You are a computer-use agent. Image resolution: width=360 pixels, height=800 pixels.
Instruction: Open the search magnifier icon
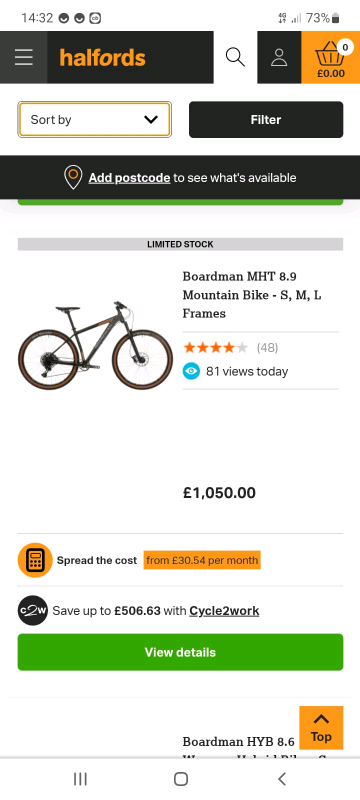pos(235,57)
